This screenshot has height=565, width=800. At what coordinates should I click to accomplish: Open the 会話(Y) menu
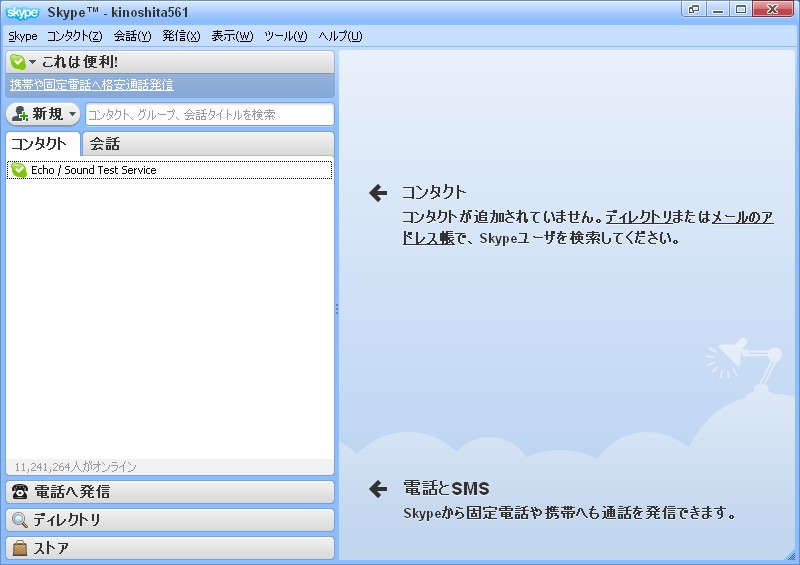pyautogui.click(x=132, y=36)
